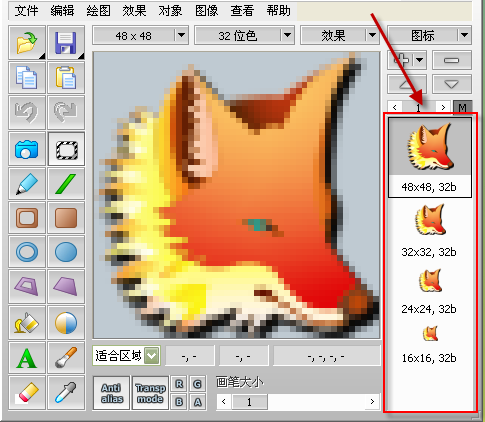Toggle the R color channel

[x=179, y=384]
